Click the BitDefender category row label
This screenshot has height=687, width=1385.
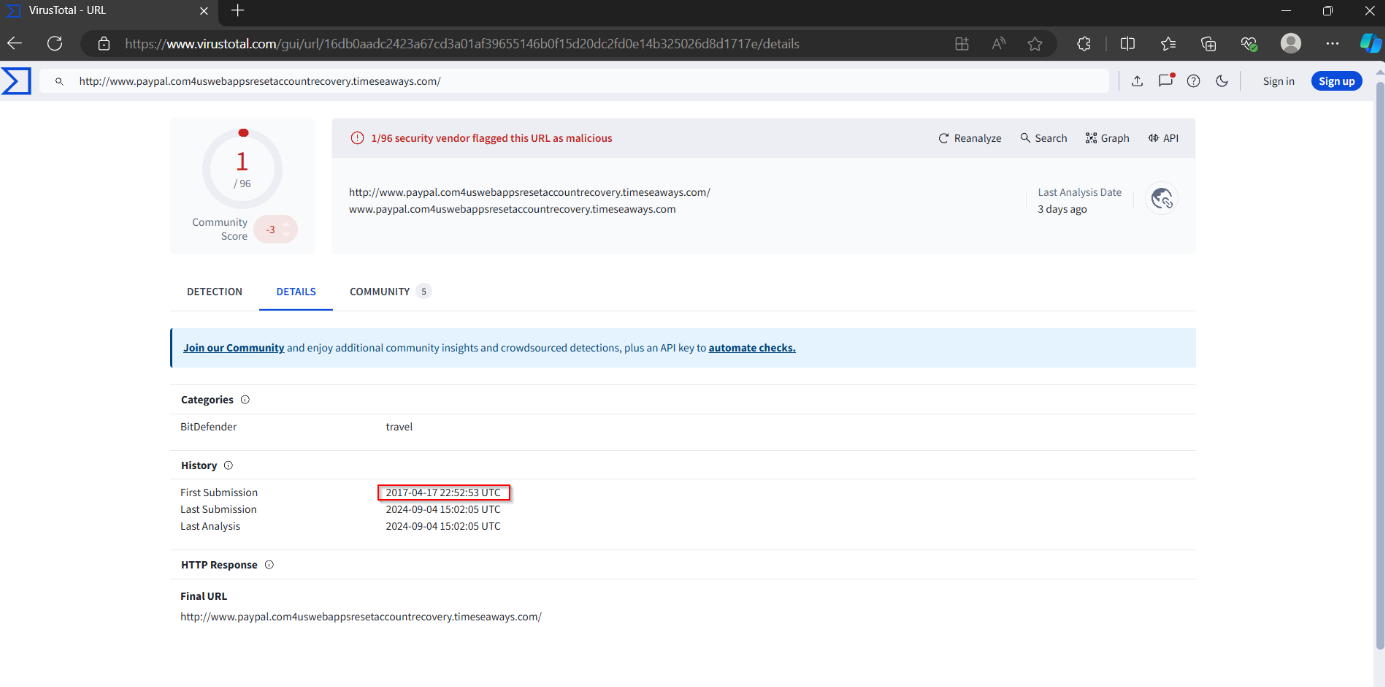pyautogui.click(x=208, y=427)
